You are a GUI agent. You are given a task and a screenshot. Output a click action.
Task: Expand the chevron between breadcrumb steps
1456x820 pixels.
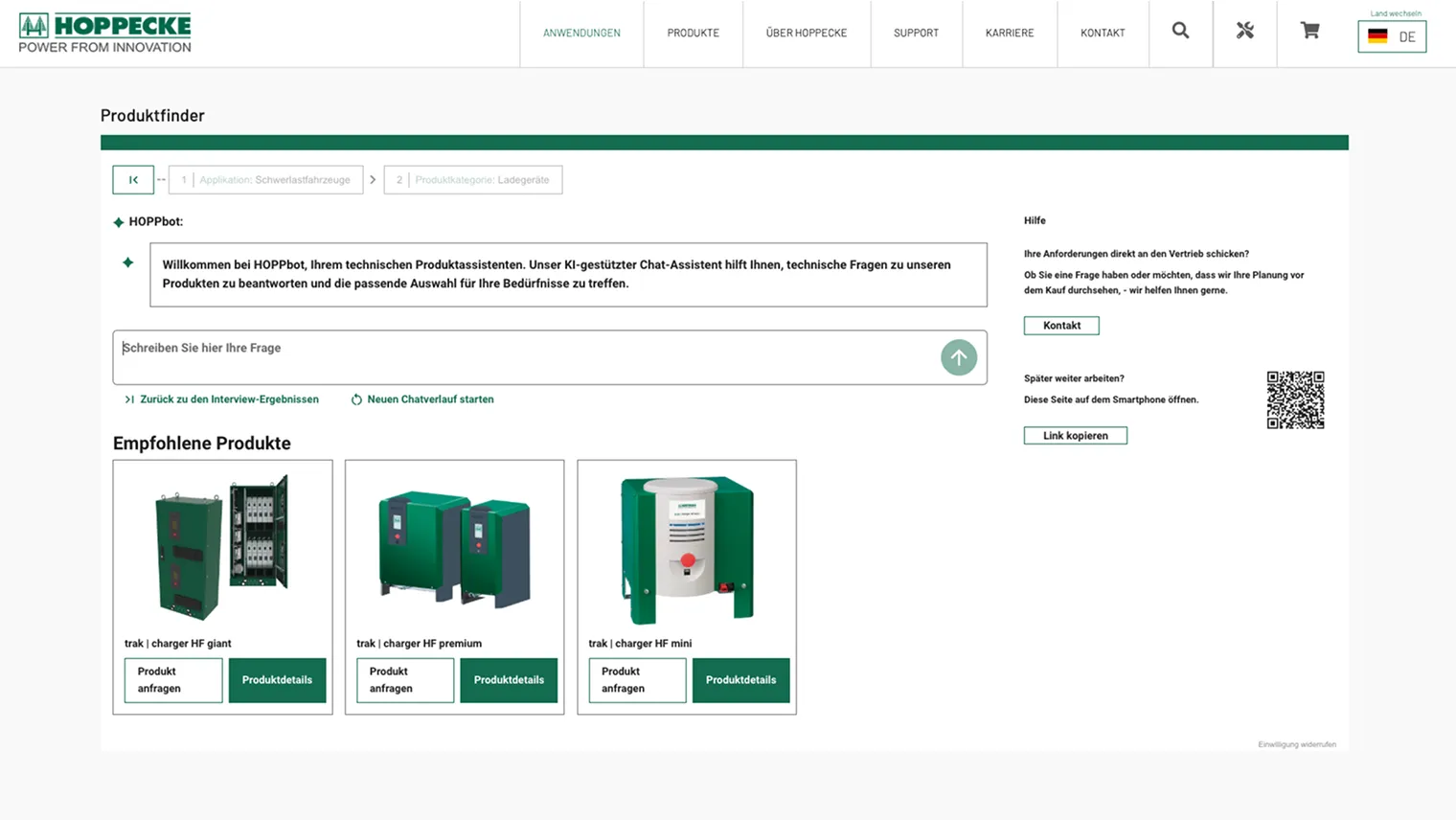(373, 179)
